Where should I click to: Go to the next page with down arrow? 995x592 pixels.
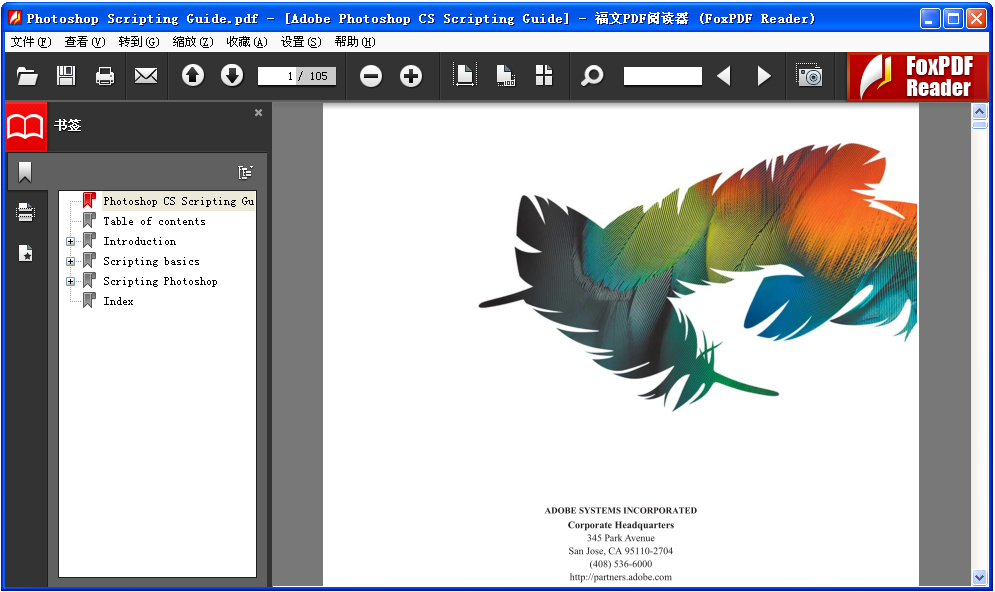pyautogui.click(x=232, y=76)
